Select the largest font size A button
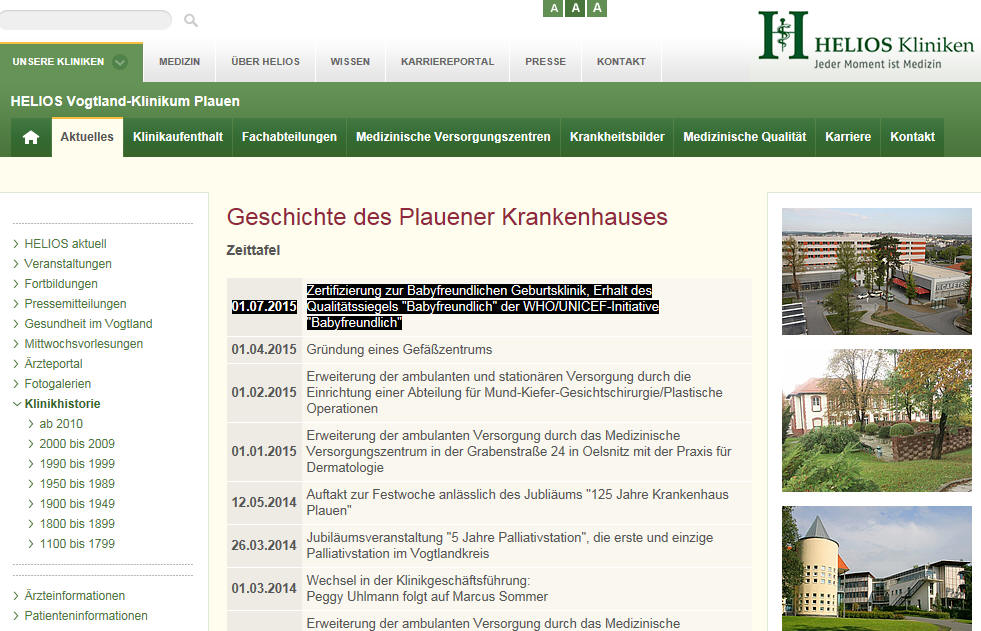Image resolution: width=981 pixels, height=631 pixels. pyautogui.click(x=597, y=8)
